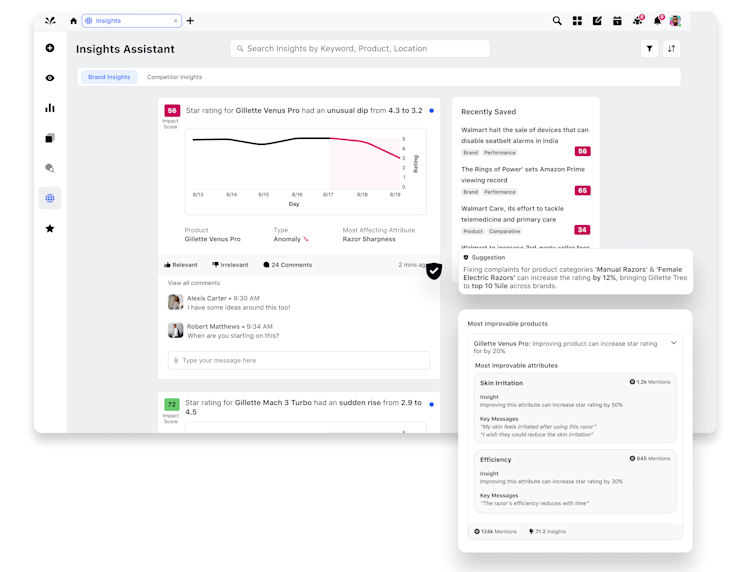The image size is (750, 572).
Task: Click the 72 impact score badge on Mach 3 Turbo
Action: pos(172,405)
